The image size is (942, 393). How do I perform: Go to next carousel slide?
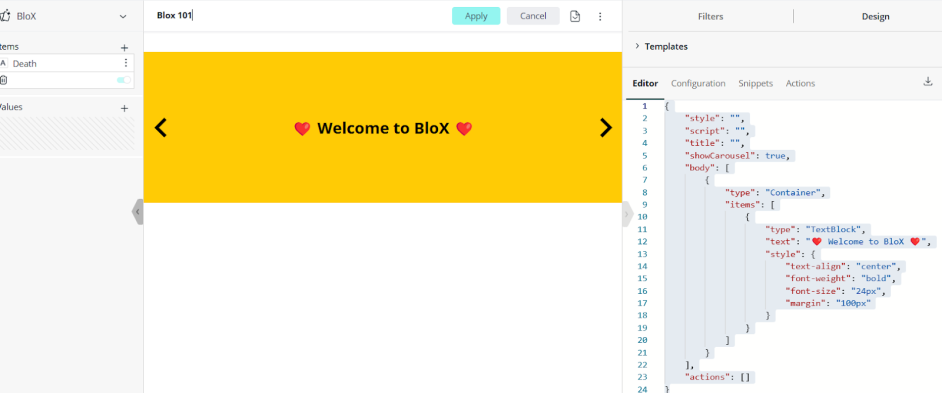click(x=606, y=127)
